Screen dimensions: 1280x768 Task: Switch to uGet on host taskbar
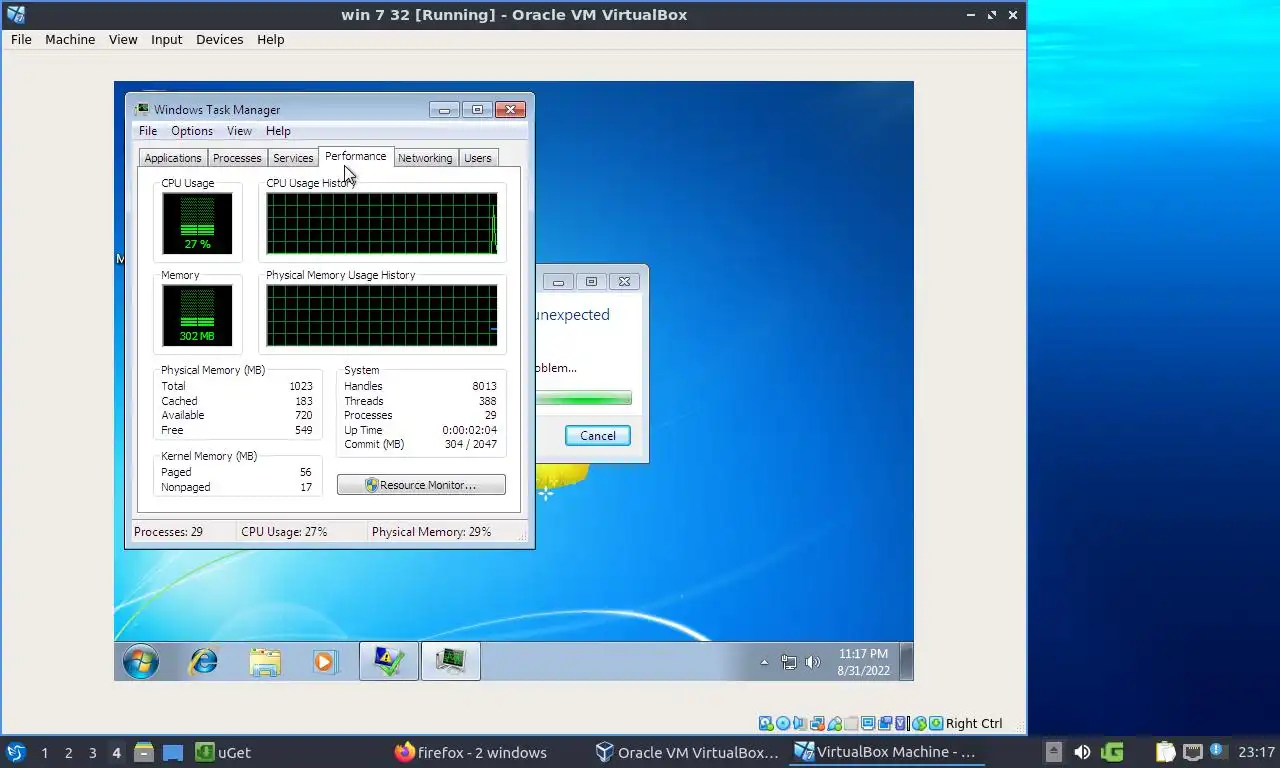(x=223, y=752)
